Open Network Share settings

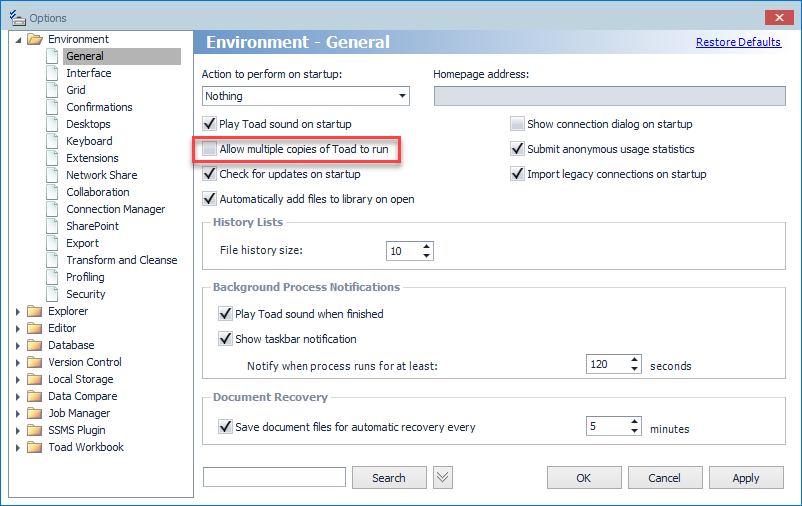(x=102, y=175)
